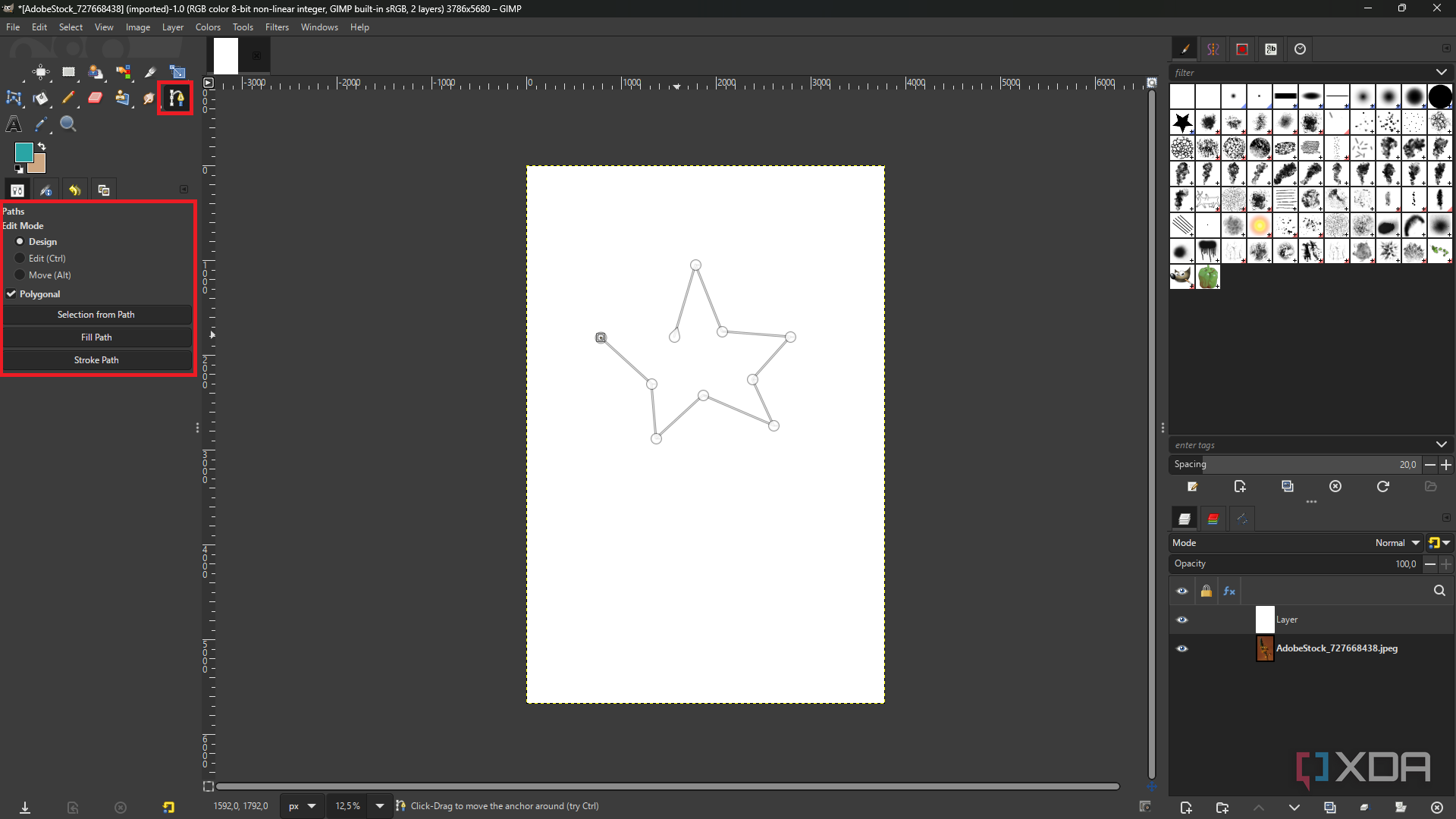Select the star-shaped brush thumbnail
Screen dimensions: 1456x819
click(x=1182, y=122)
